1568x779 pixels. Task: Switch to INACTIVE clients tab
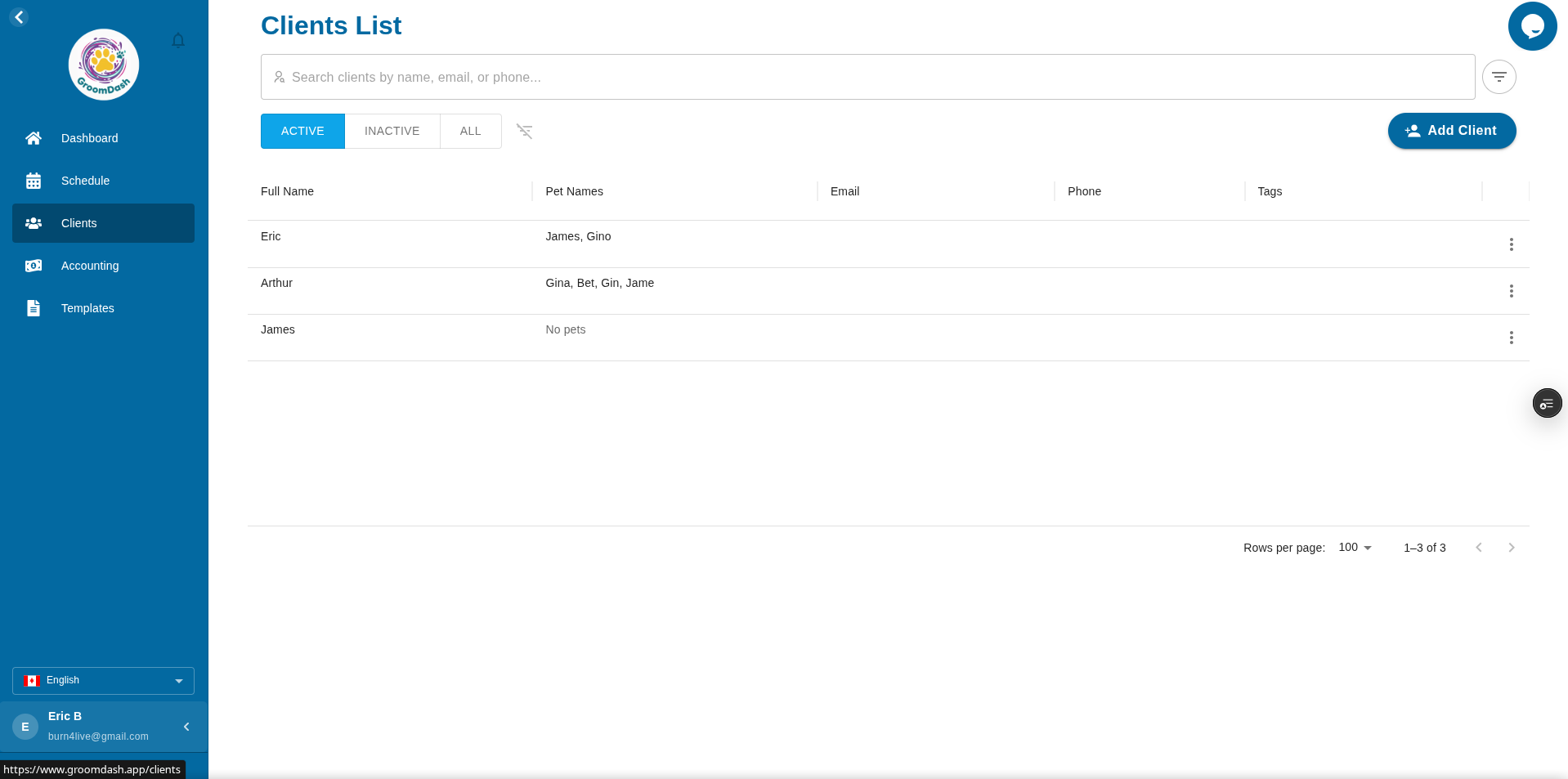click(x=392, y=131)
